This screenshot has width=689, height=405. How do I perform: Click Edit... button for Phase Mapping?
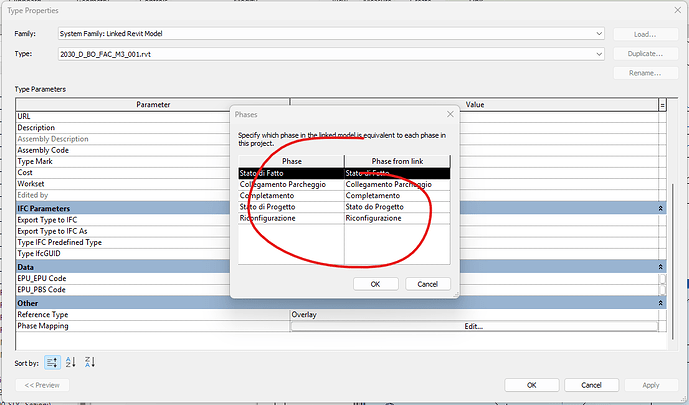pyautogui.click(x=474, y=326)
